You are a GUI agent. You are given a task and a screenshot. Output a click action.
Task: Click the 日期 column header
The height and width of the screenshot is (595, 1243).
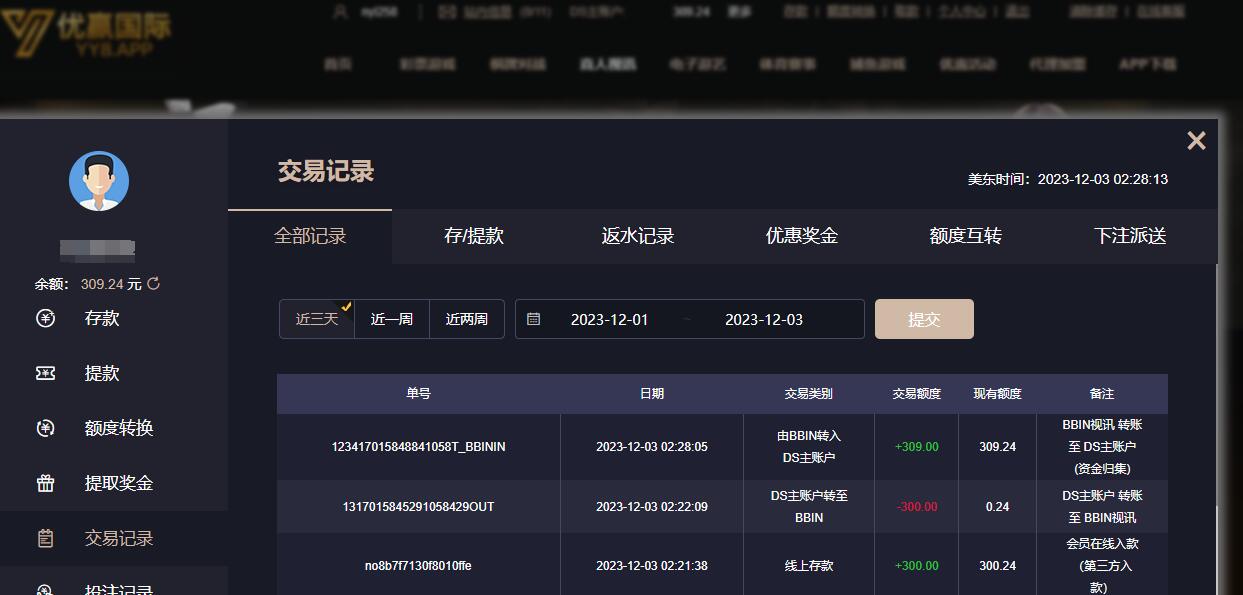coord(652,394)
